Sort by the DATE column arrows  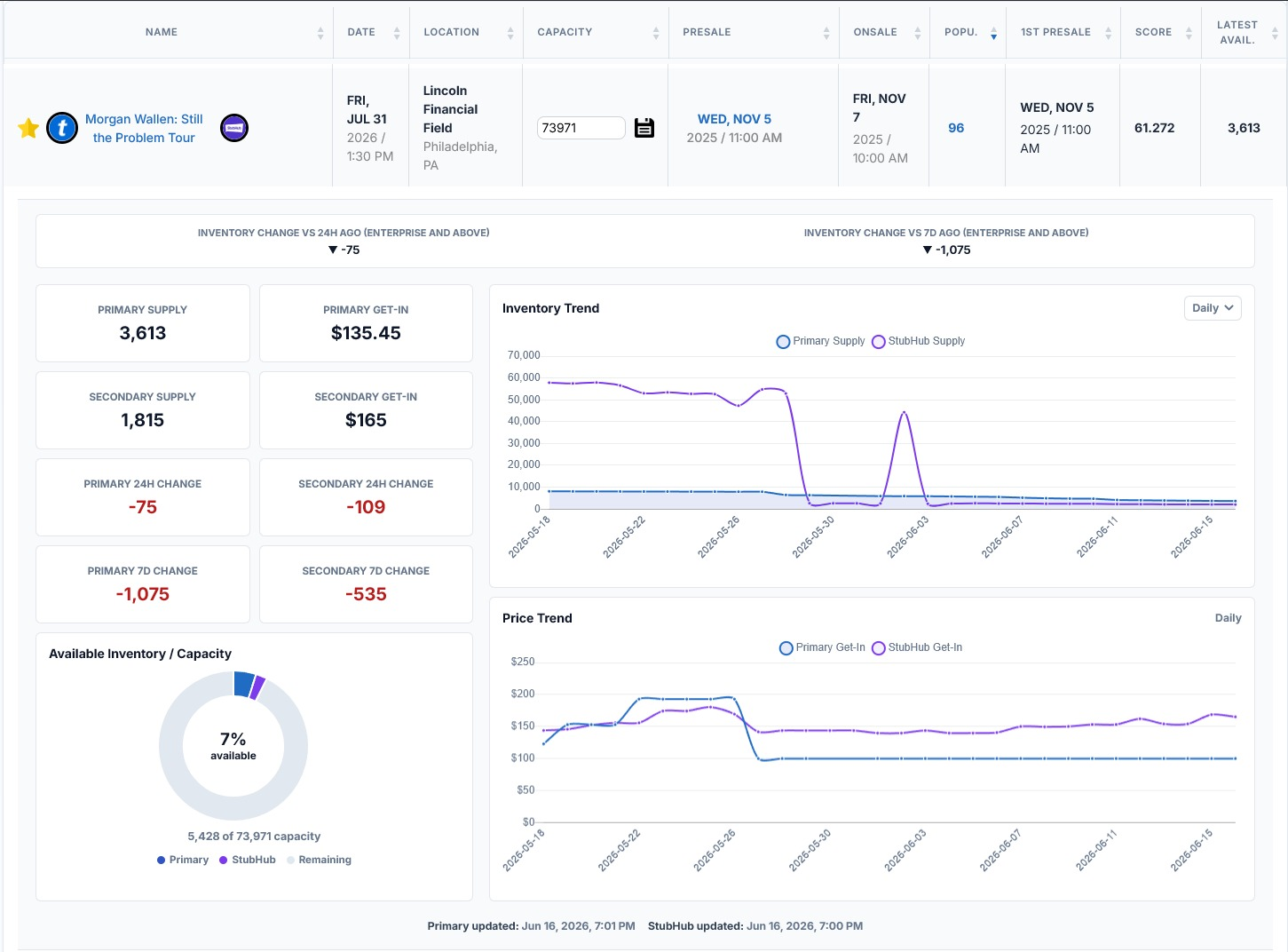(397, 33)
